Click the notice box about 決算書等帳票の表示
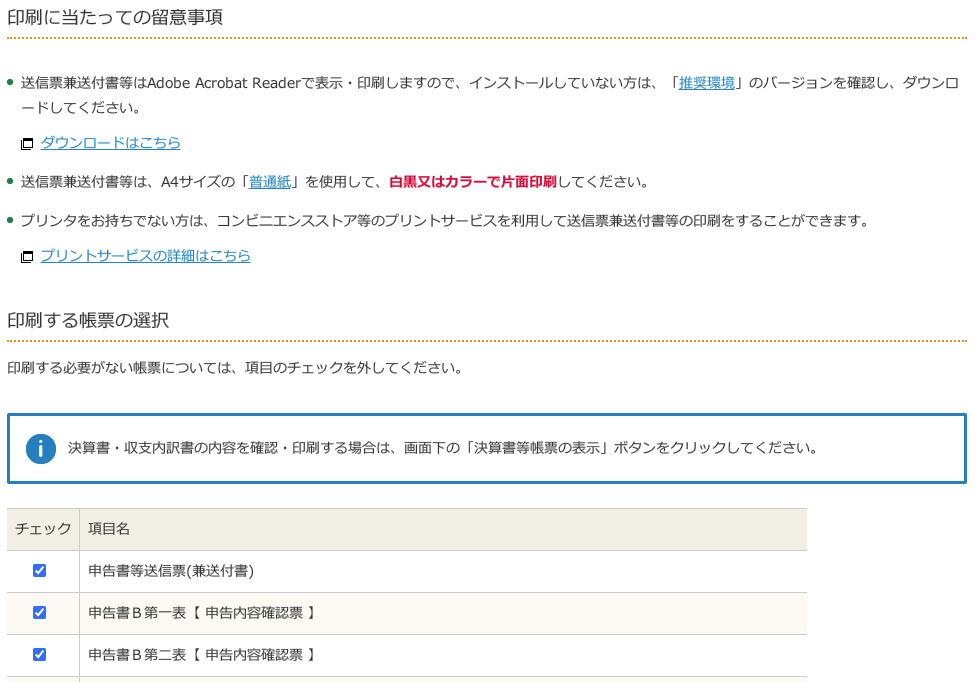This screenshot has height=682, width=975. (x=487, y=448)
